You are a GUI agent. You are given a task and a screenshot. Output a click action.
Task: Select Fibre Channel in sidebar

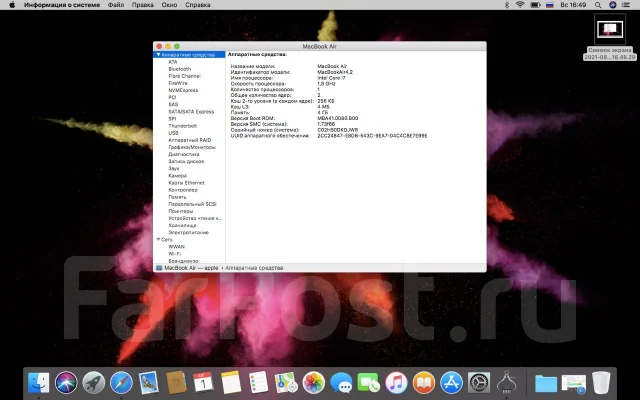click(x=184, y=76)
